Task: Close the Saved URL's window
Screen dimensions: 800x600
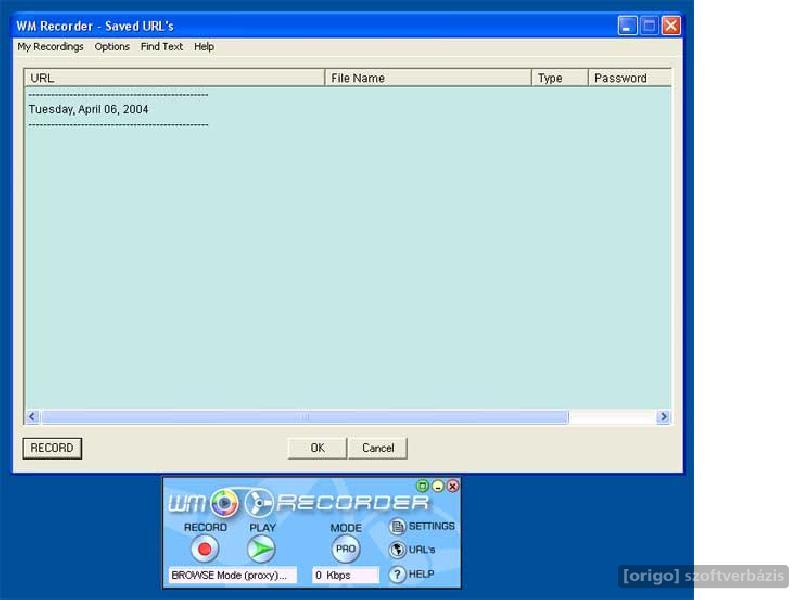Action: click(x=671, y=26)
